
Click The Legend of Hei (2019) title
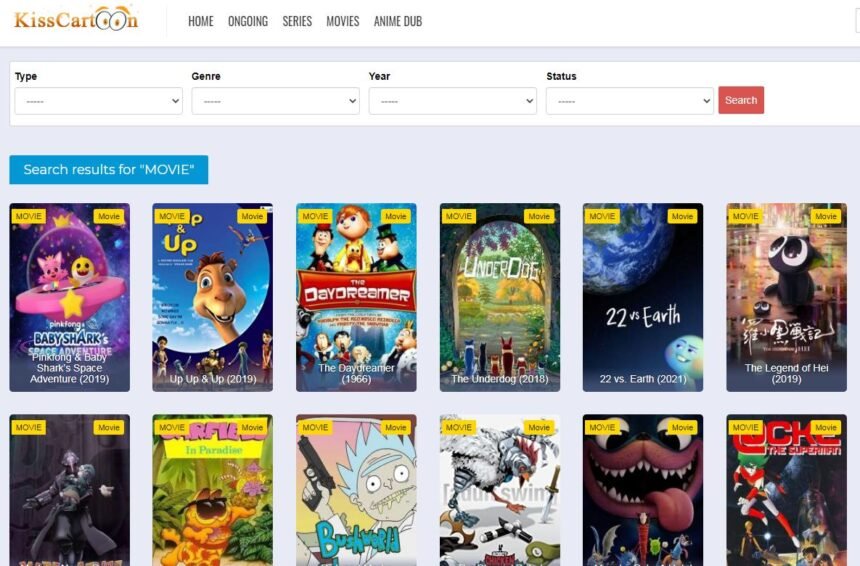pos(787,373)
